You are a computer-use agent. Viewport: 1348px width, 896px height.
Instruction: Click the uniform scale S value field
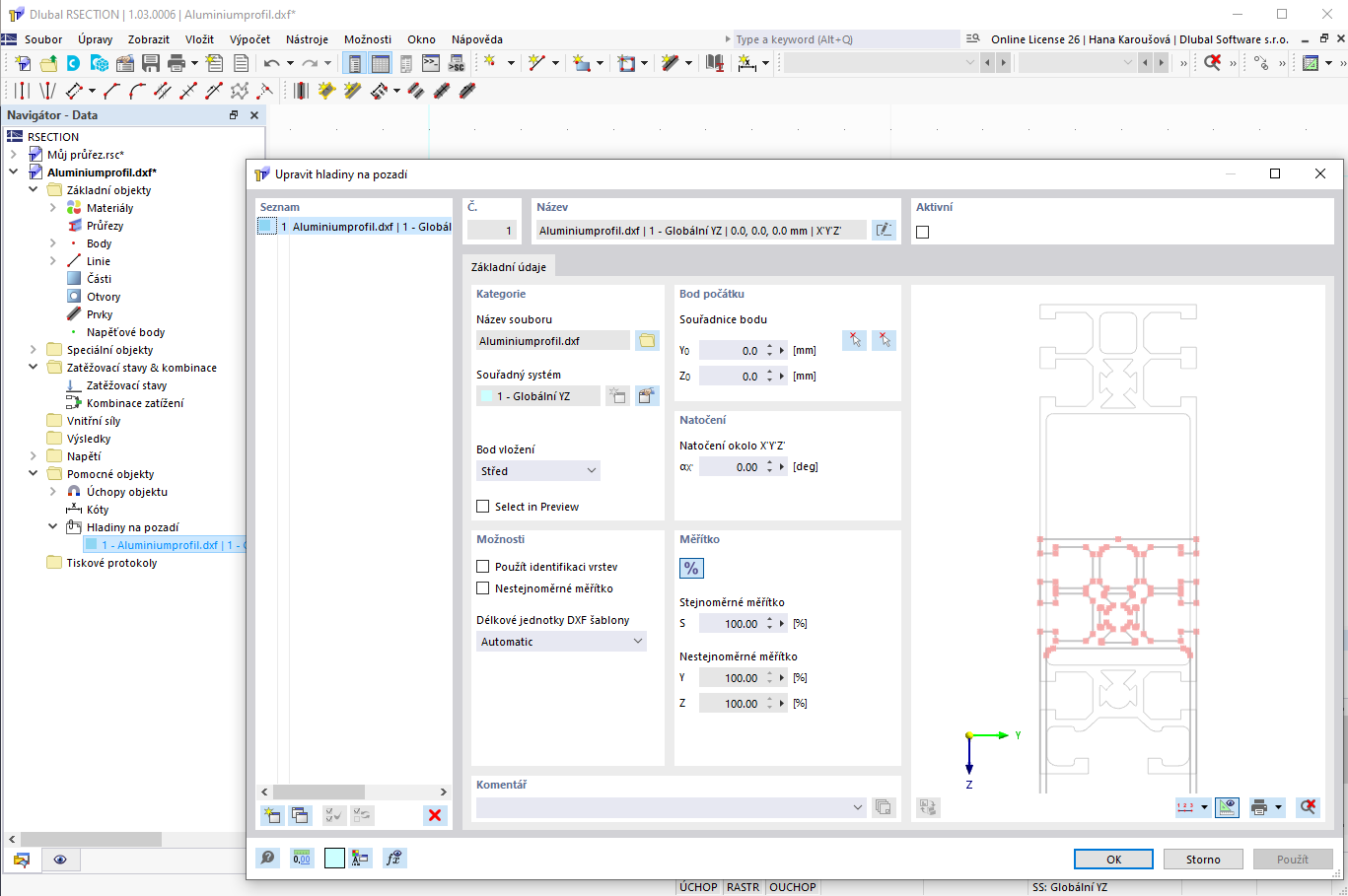tap(730, 623)
